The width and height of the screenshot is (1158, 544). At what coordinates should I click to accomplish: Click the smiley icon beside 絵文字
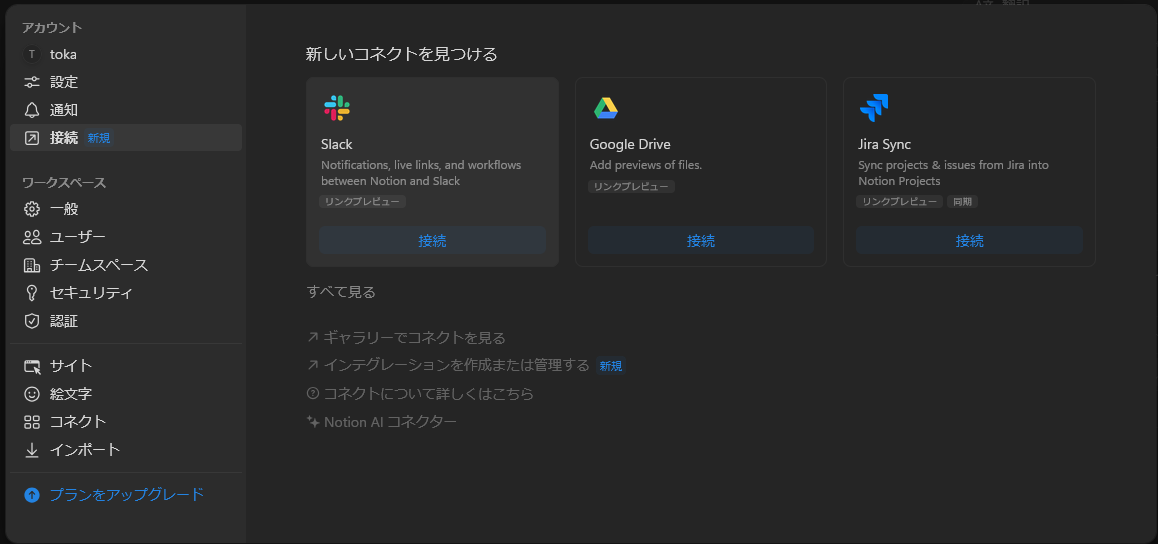tap(32, 394)
